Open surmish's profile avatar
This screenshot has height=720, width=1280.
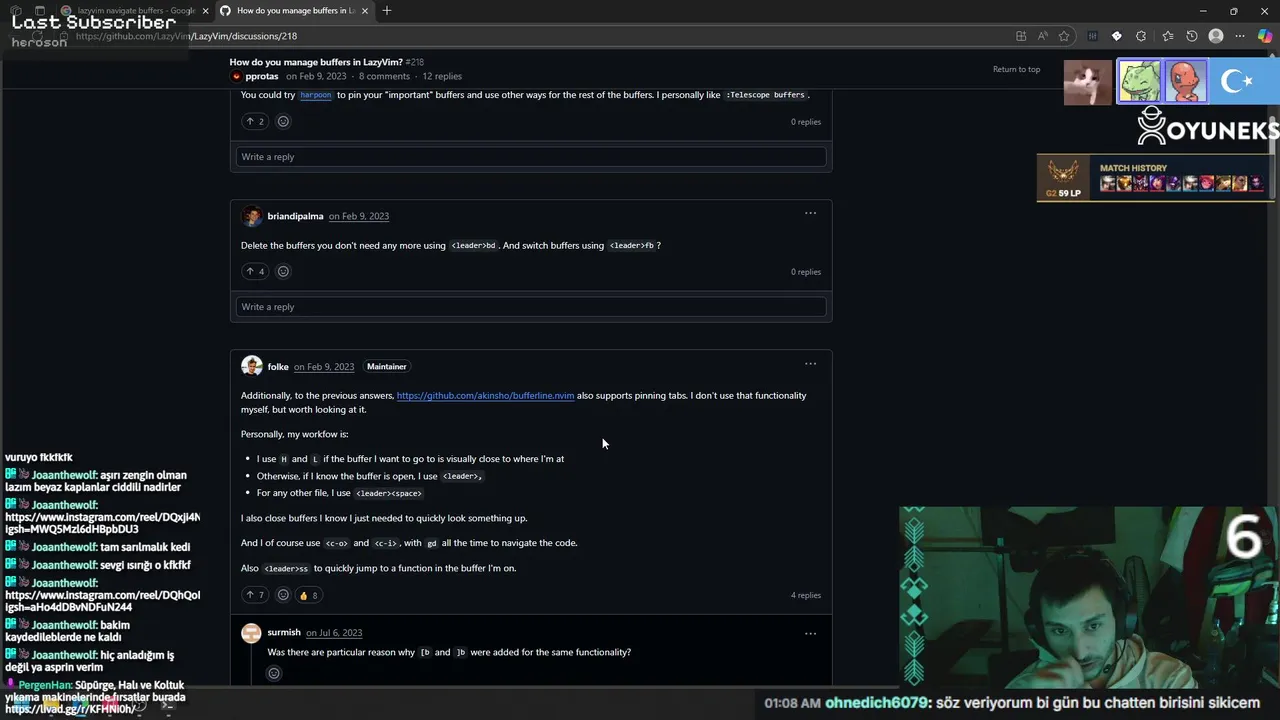pyautogui.click(x=251, y=633)
